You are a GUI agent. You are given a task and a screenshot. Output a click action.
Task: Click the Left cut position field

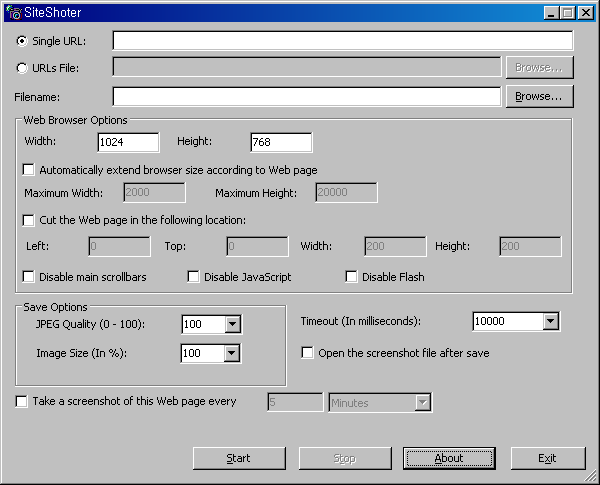point(119,246)
